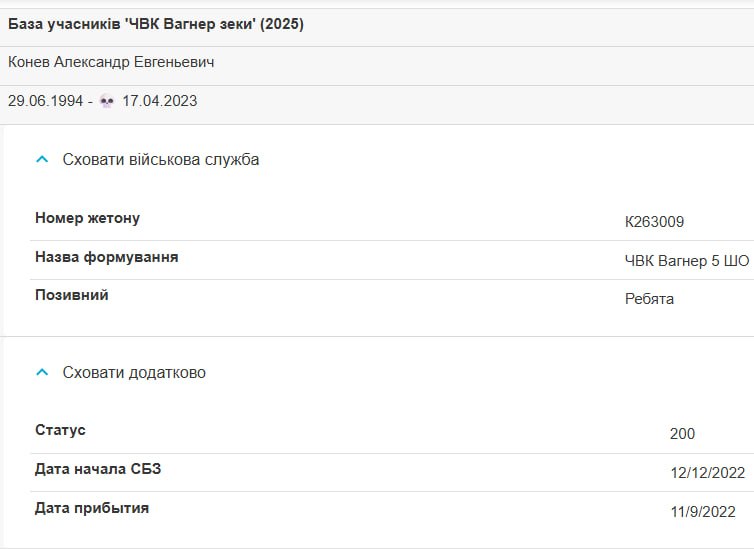754x549 pixels.
Task: Click the death date 17.04.2023
Action: point(160,101)
